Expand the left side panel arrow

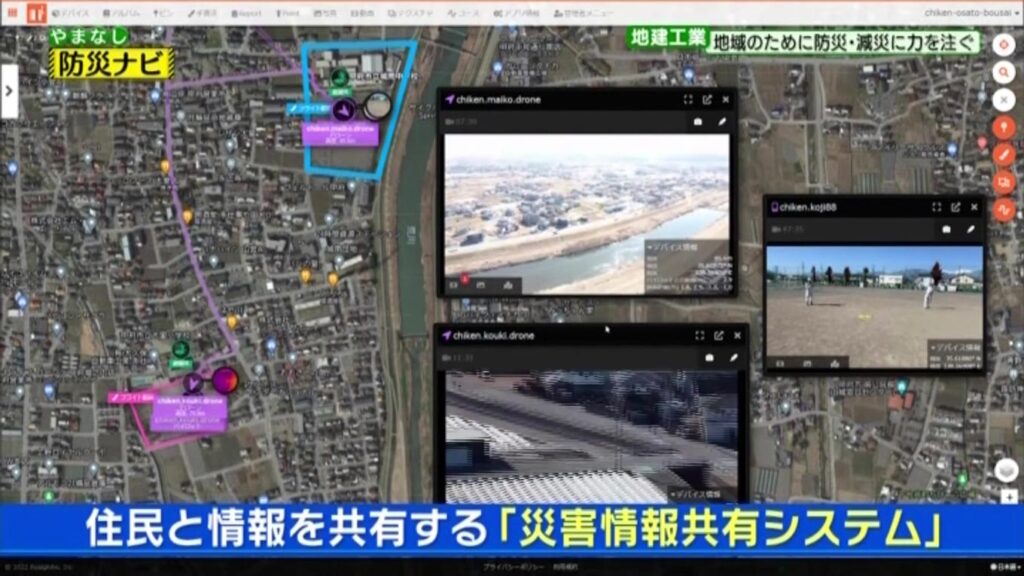[9, 90]
